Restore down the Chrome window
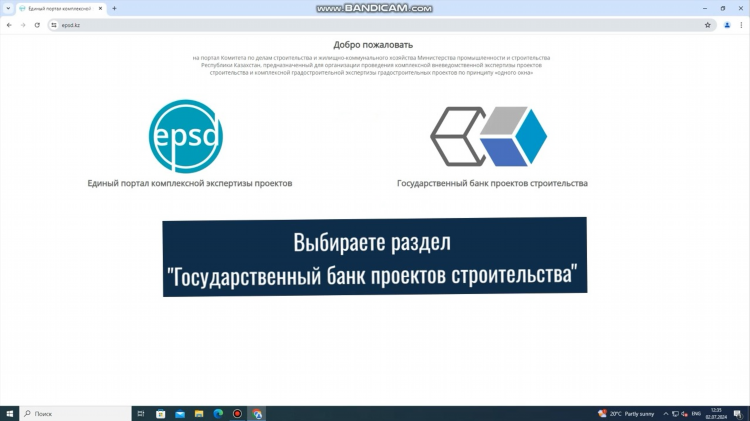 click(x=723, y=8)
